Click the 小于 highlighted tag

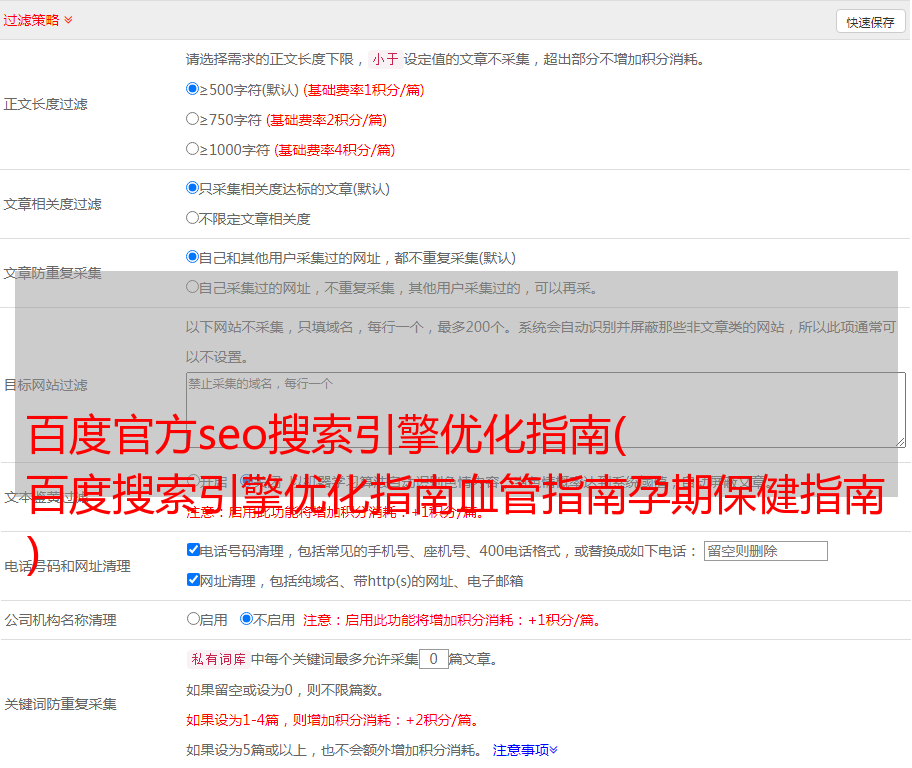(x=385, y=59)
